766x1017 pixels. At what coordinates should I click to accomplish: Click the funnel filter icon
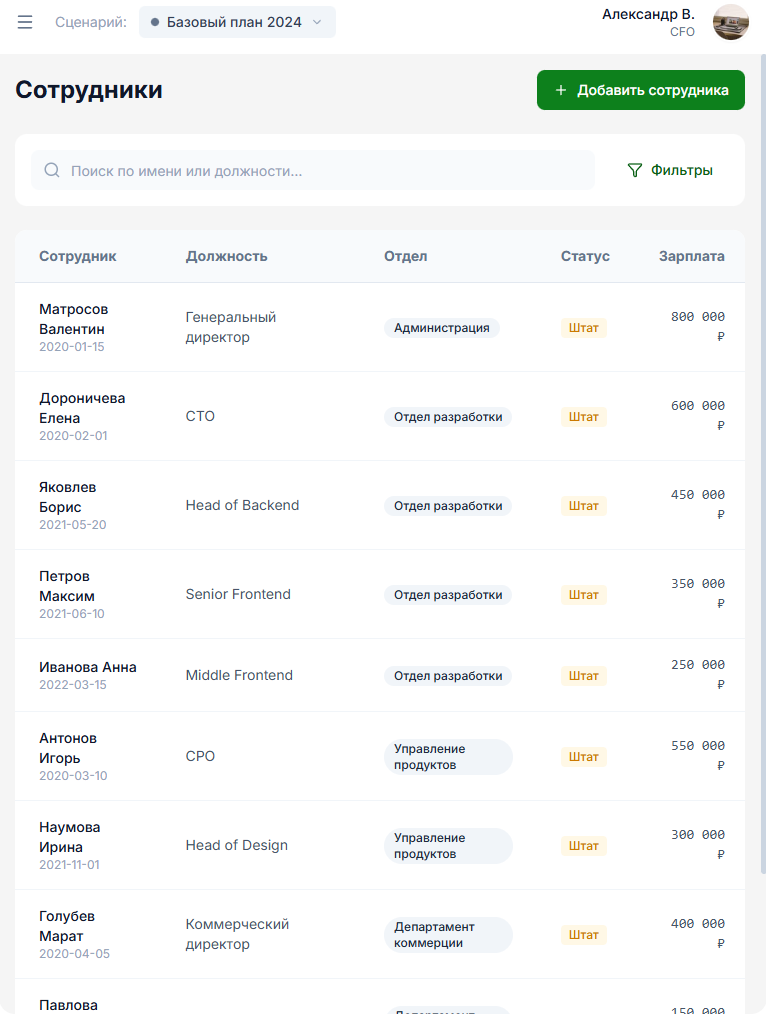click(x=634, y=171)
